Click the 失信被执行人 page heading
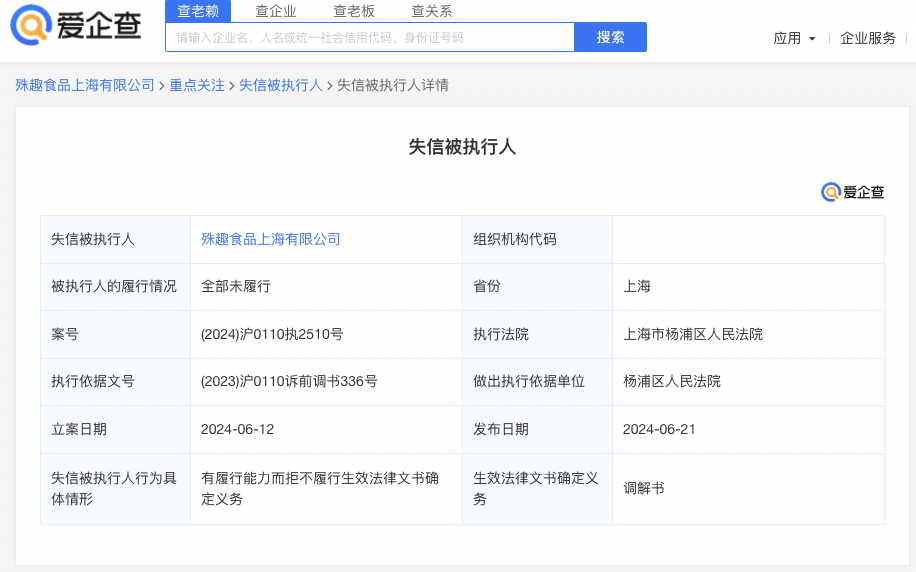916x572 pixels. 462,147
